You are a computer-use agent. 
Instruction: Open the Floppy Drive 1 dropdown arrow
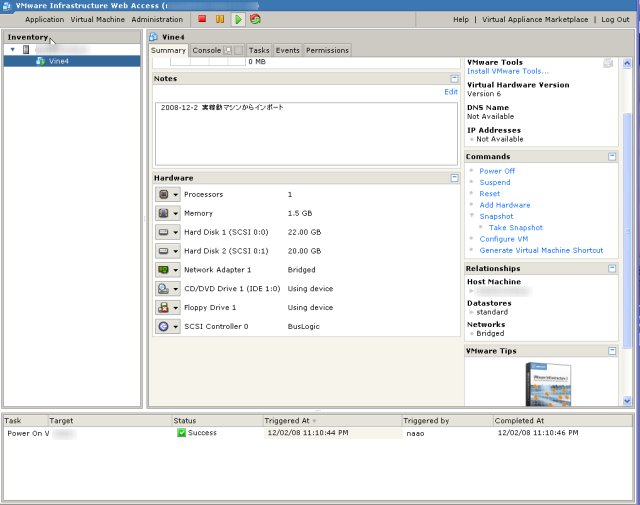point(176,308)
